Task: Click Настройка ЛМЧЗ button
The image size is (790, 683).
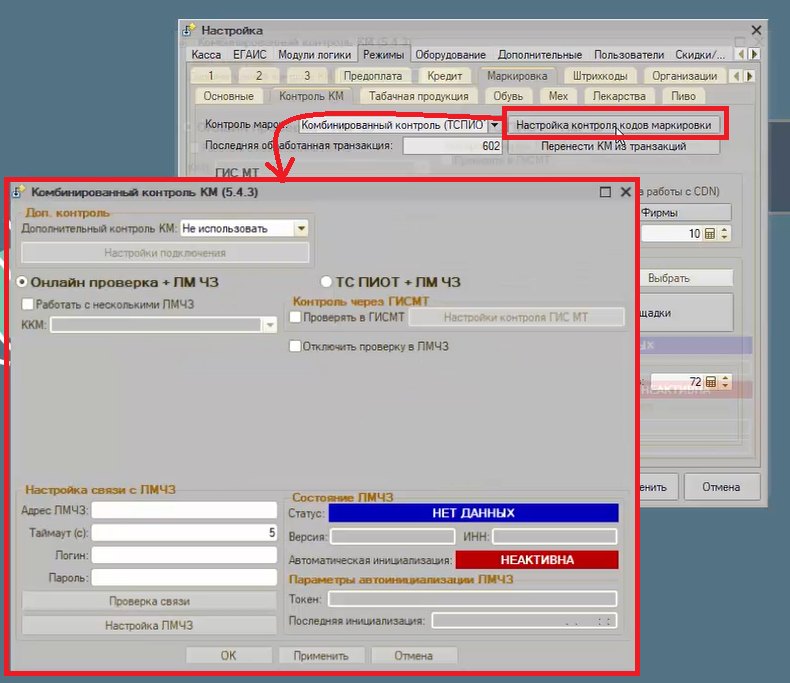Action: coord(149,626)
